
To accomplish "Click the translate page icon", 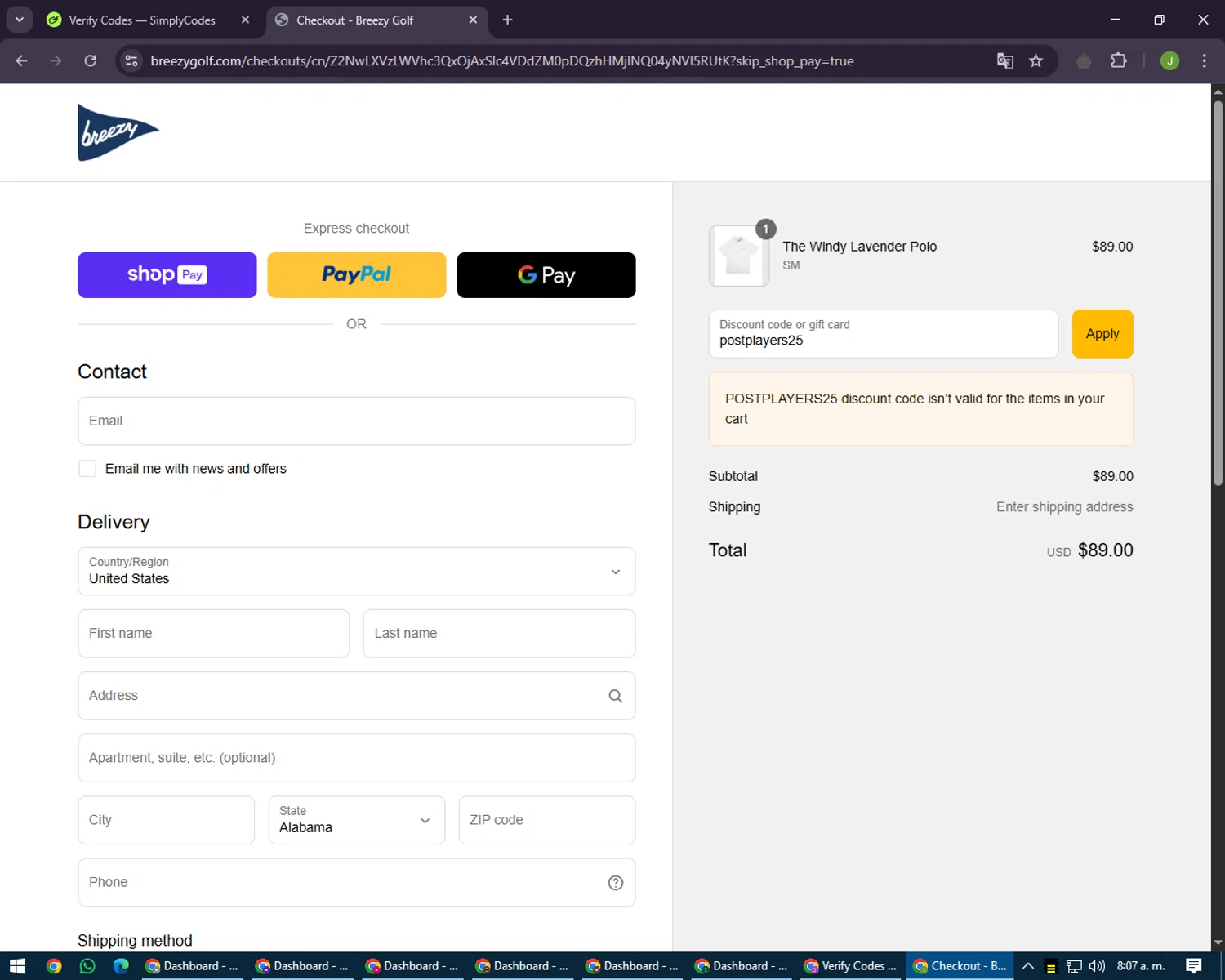I will click(x=1005, y=60).
